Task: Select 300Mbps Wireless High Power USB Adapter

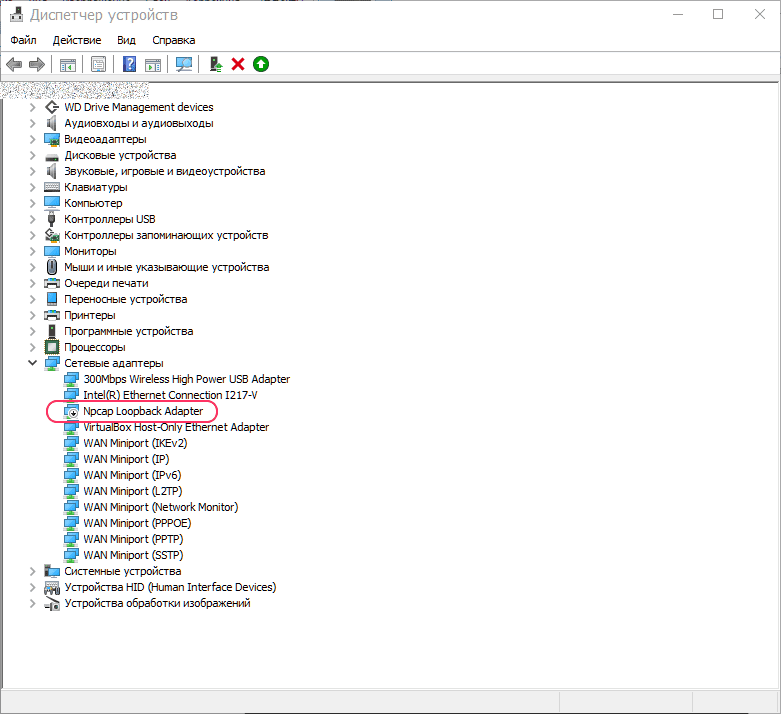Action: click(186, 379)
